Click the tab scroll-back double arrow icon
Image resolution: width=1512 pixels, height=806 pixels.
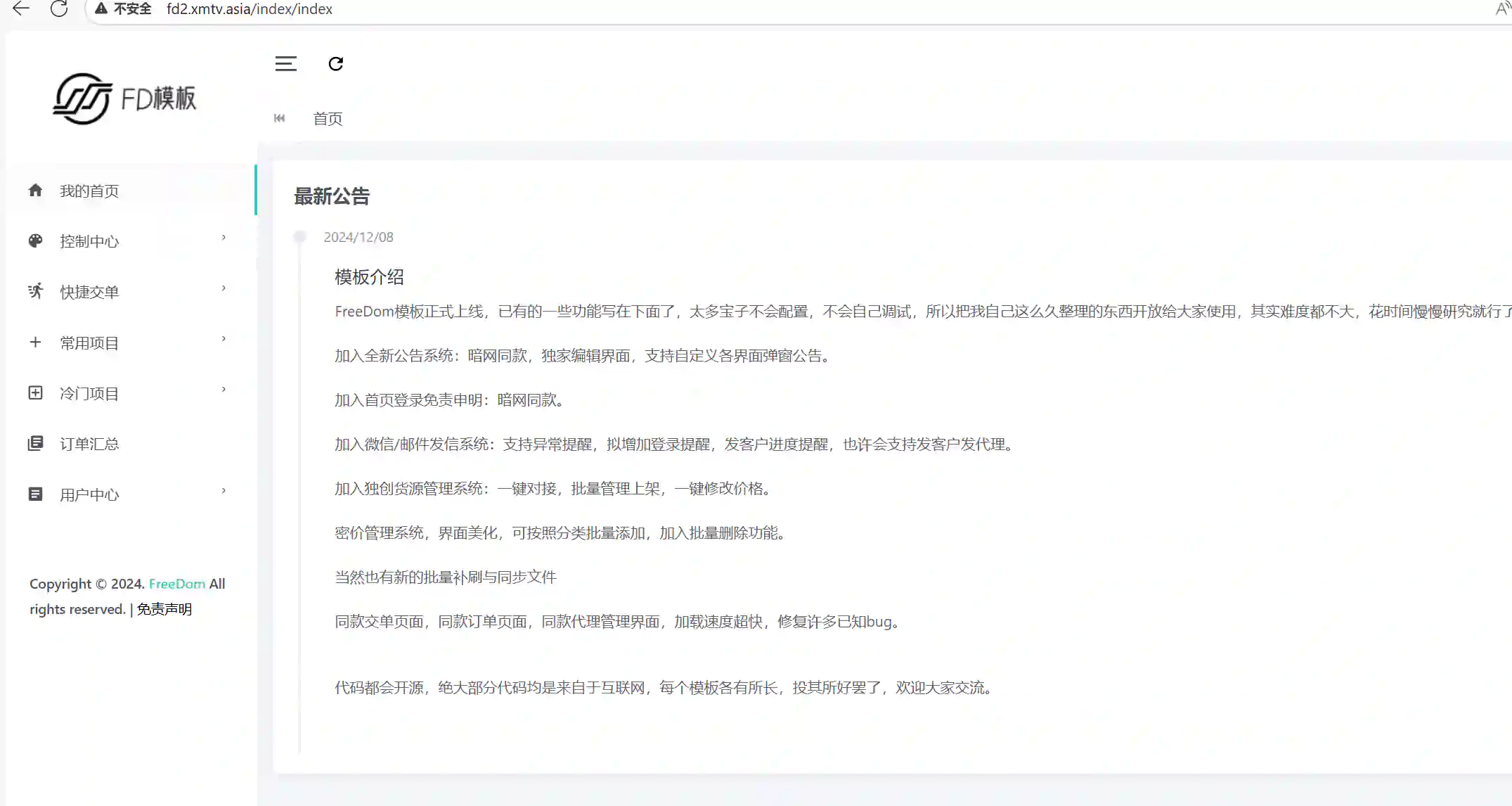tap(279, 118)
